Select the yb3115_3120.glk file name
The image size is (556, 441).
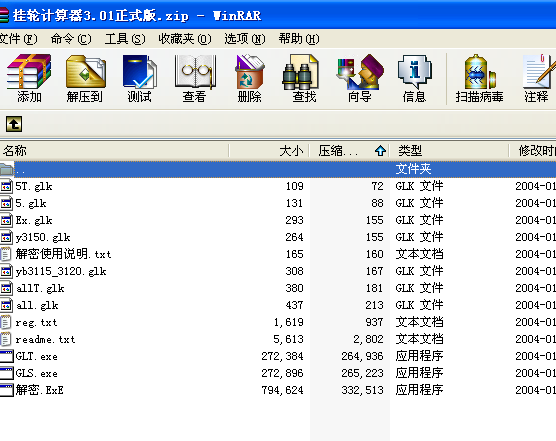[x=61, y=272]
